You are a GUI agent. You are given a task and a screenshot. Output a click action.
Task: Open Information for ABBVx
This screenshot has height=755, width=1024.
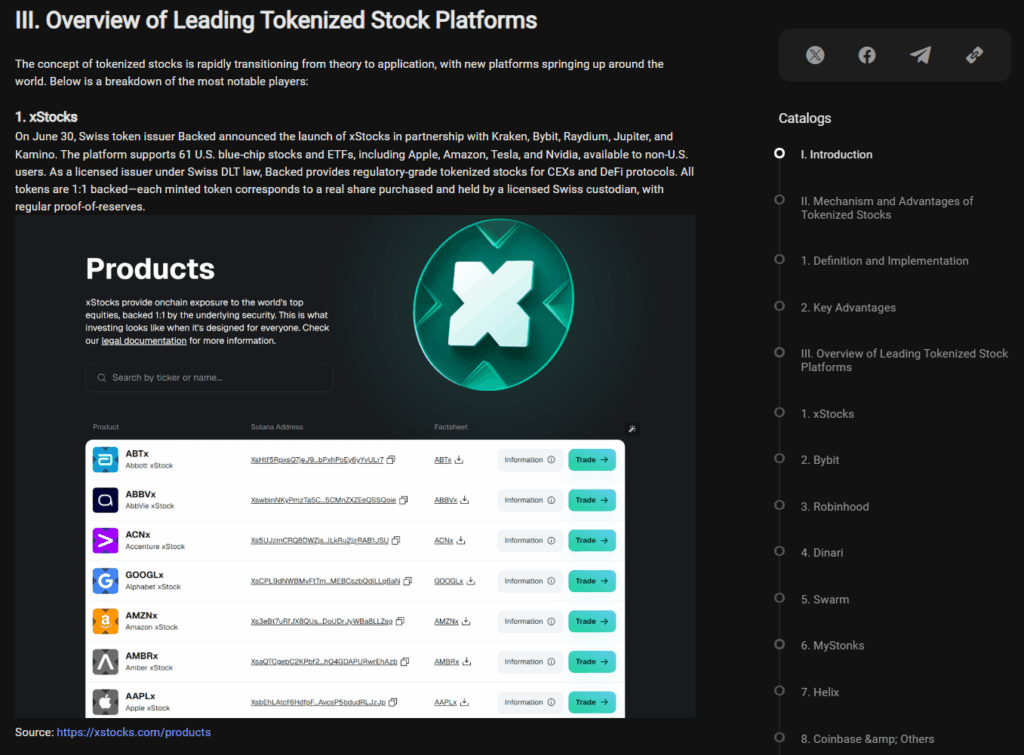530,500
